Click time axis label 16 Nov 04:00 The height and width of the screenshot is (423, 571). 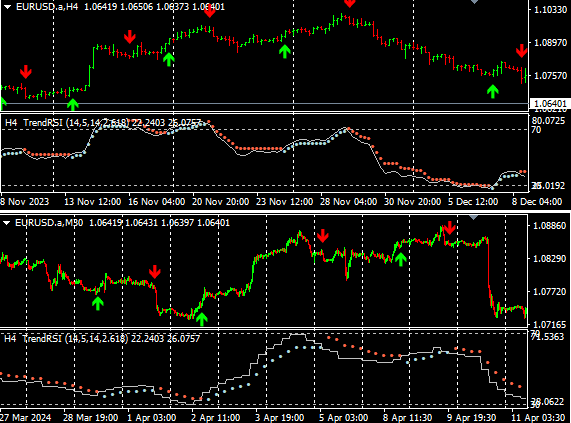coord(157,202)
